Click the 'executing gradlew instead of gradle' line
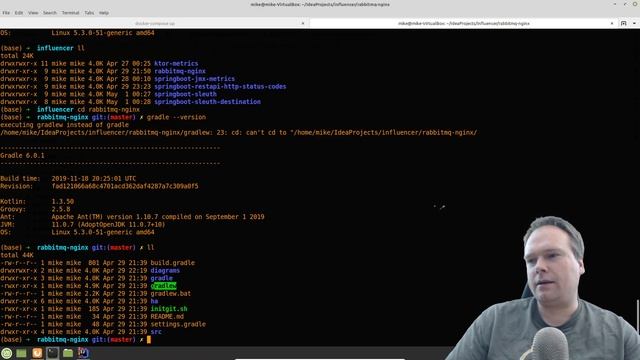 tap(64, 125)
